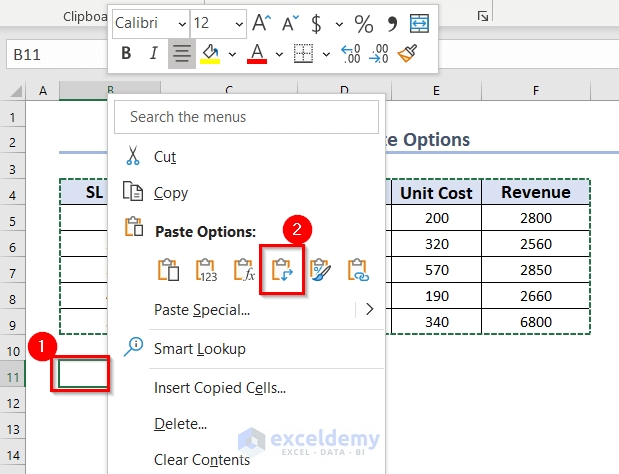This screenshot has width=619, height=474.
Task: Select column A header
Action: 43,91
